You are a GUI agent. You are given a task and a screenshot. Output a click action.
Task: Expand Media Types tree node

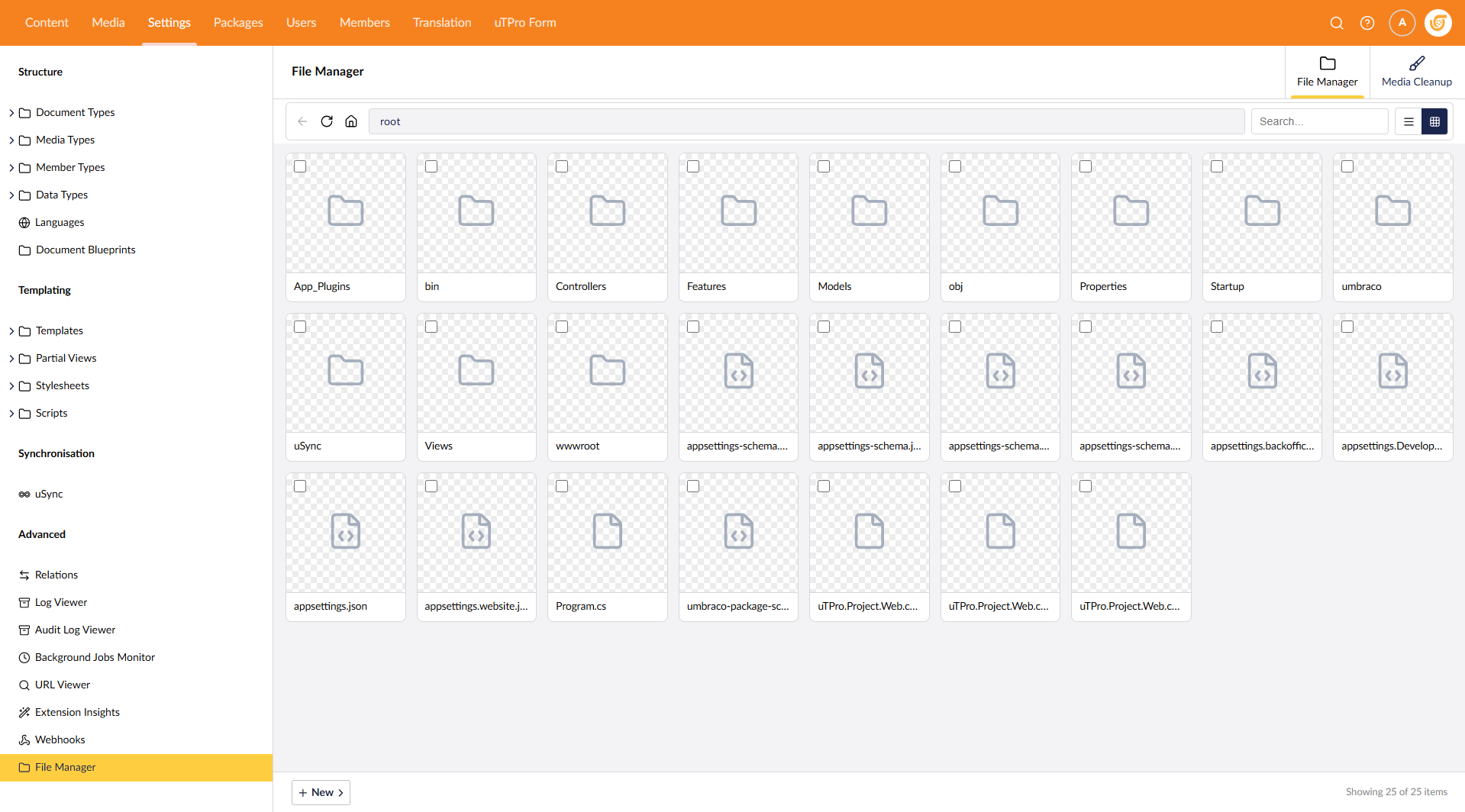tap(11, 140)
